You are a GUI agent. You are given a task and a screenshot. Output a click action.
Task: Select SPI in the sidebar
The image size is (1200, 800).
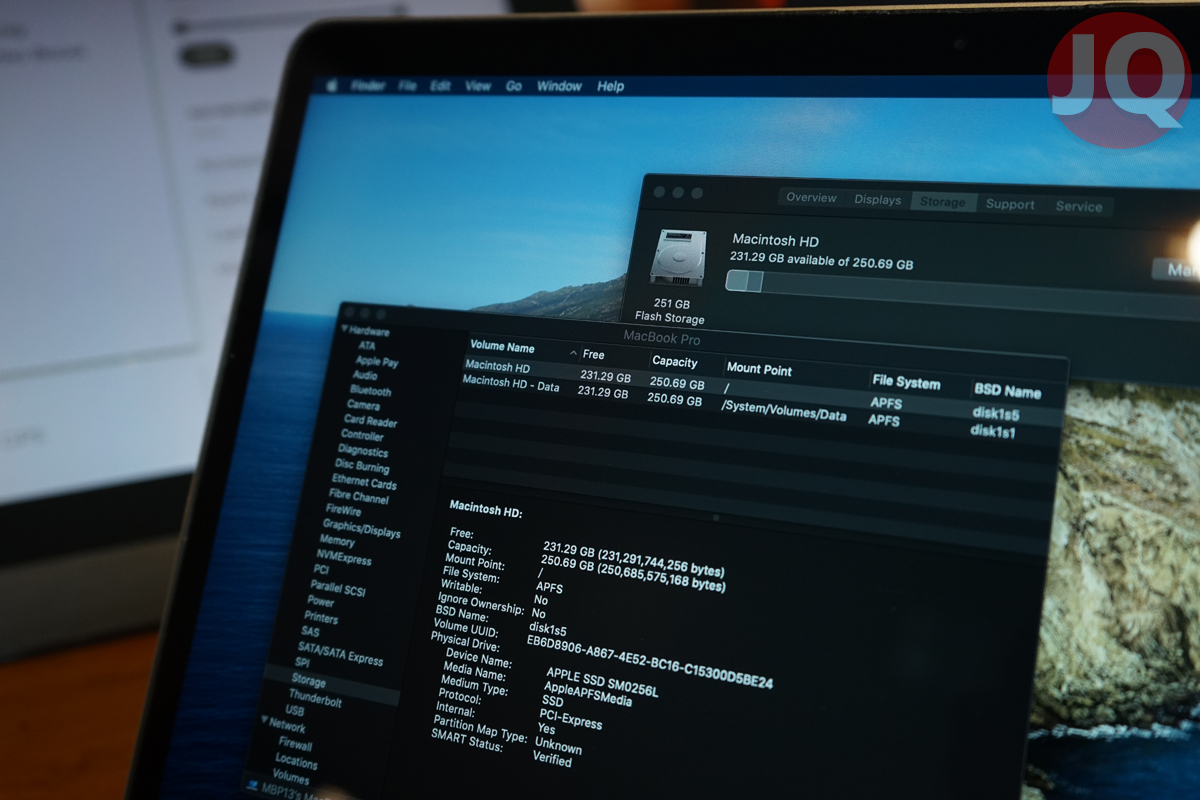click(x=302, y=664)
